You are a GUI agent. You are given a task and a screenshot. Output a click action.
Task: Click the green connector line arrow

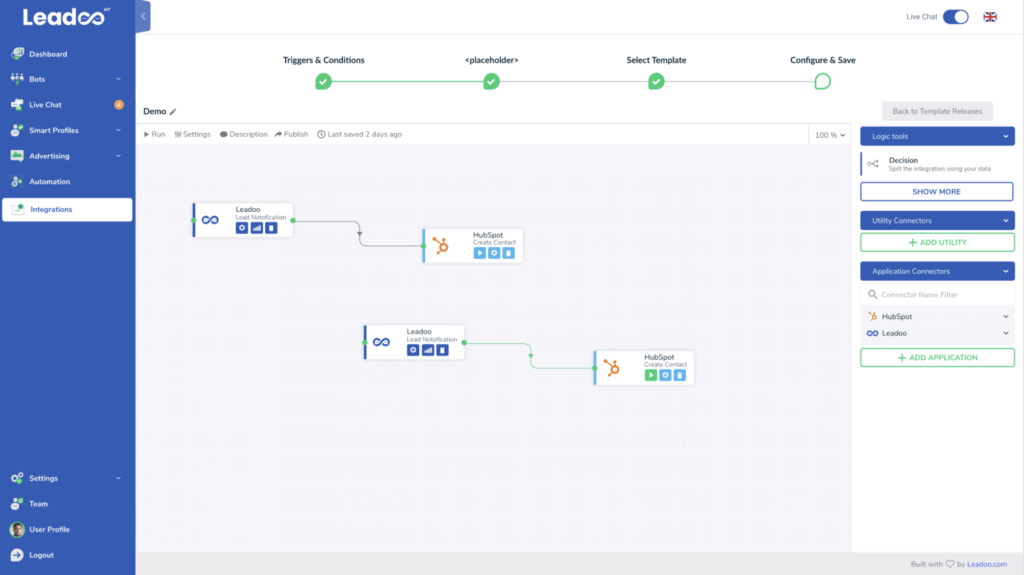[531, 356]
